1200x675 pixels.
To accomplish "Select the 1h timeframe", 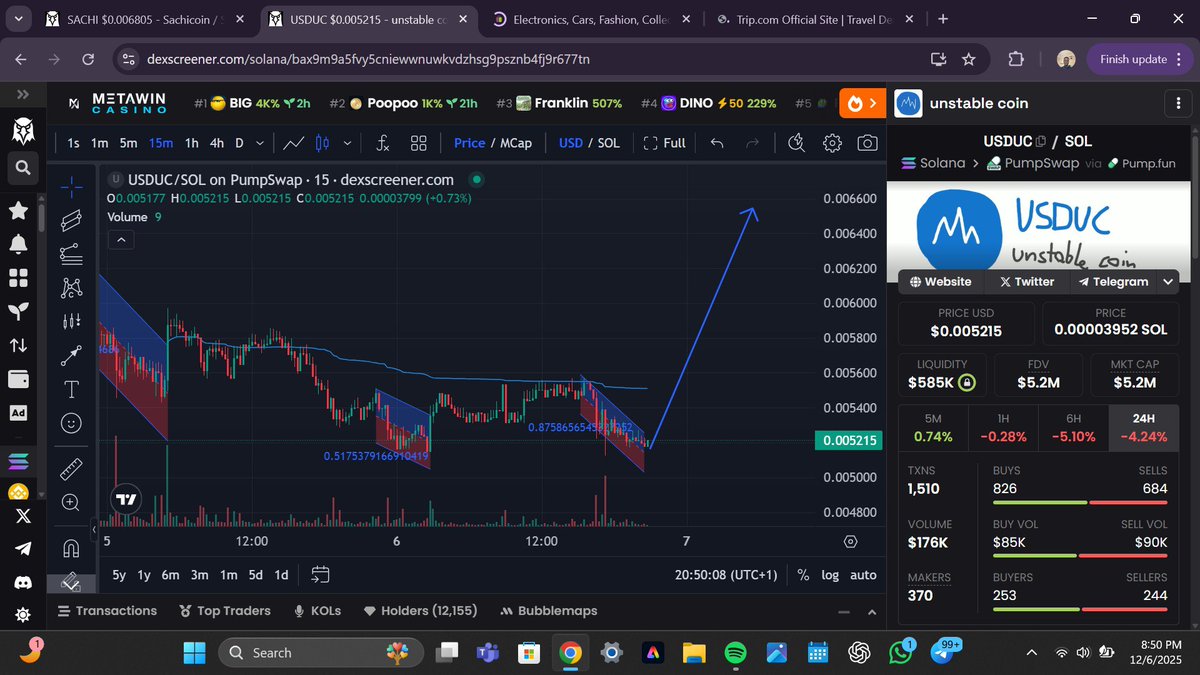I will pos(192,143).
